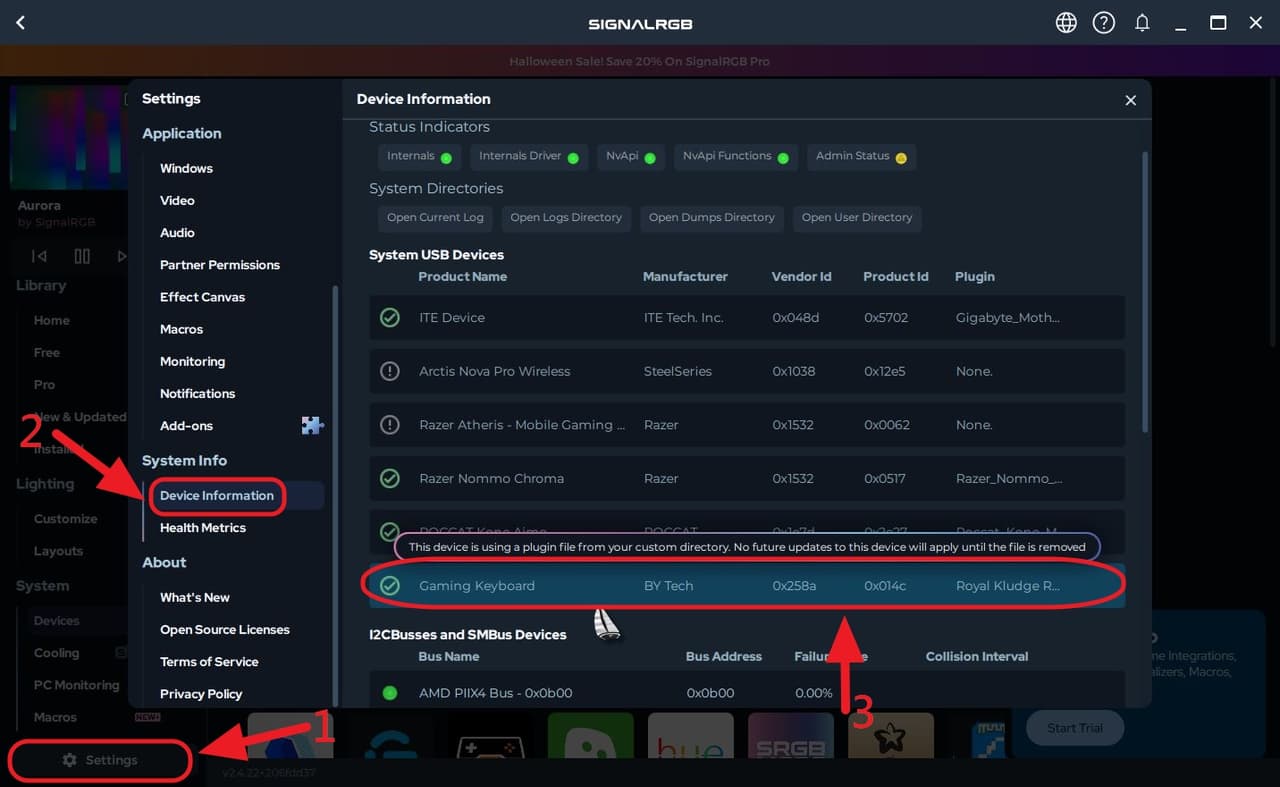
Task: Click Open Dumps Directory button
Action: click(x=712, y=218)
